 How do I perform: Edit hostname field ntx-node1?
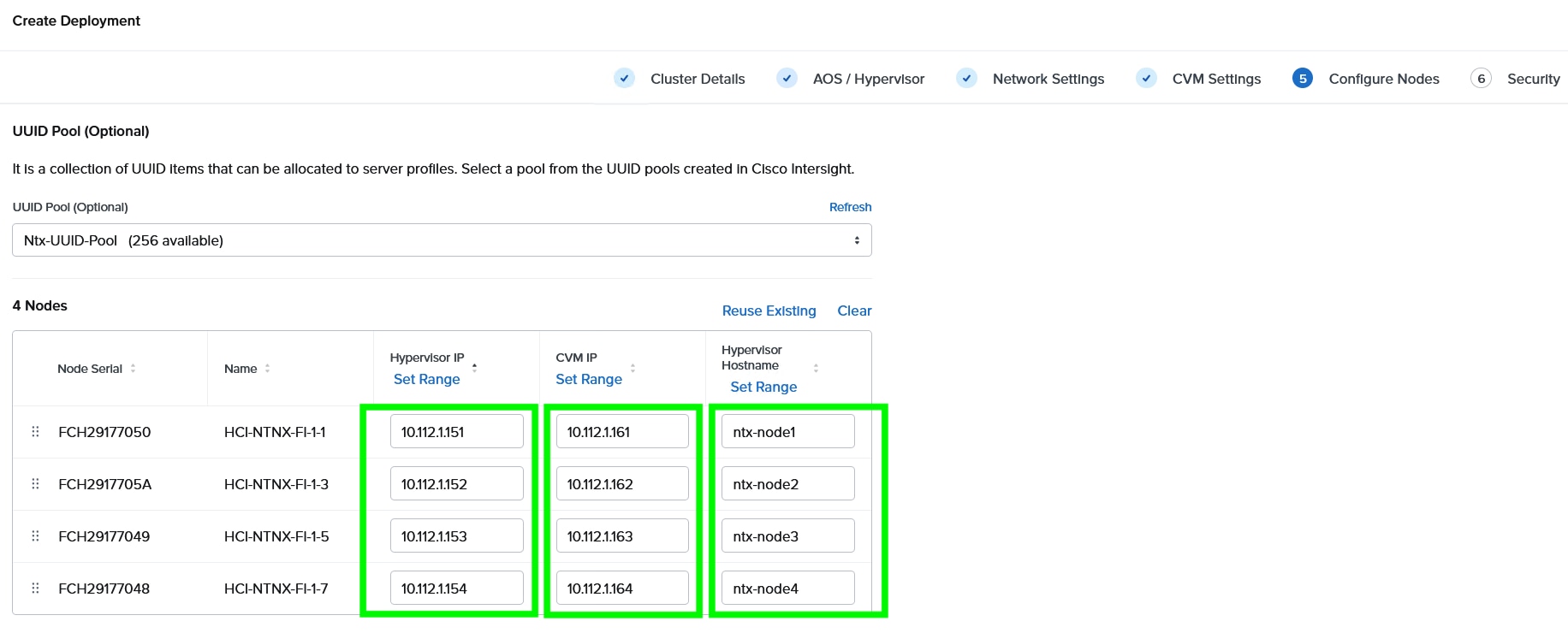[x=788, y=432]
